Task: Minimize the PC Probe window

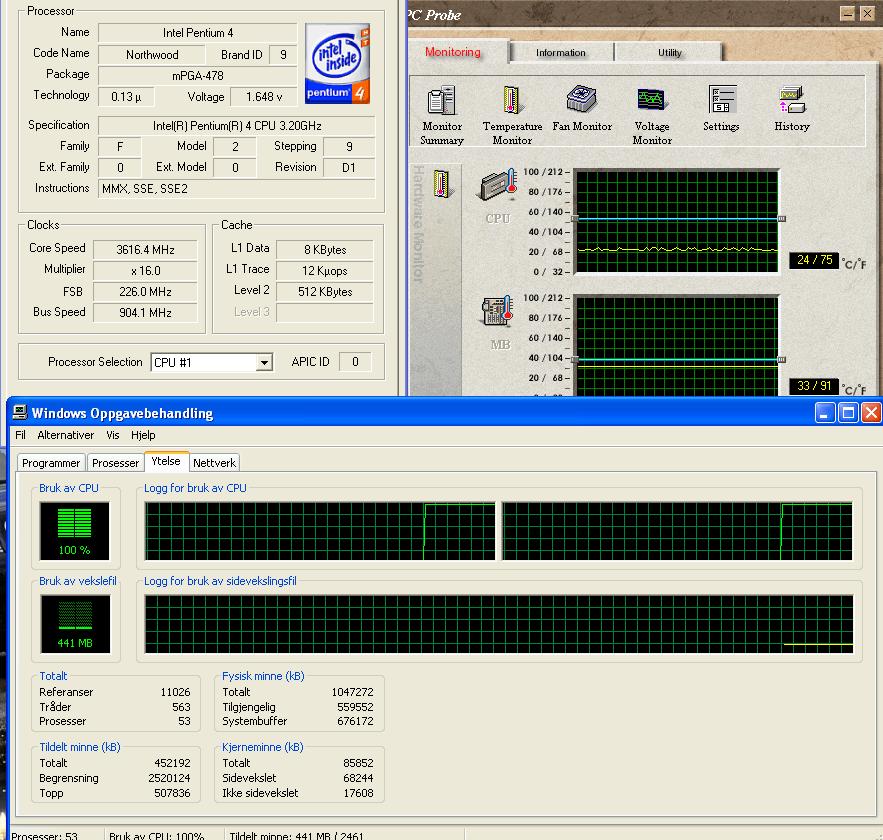Action: (x=847, y=14)
